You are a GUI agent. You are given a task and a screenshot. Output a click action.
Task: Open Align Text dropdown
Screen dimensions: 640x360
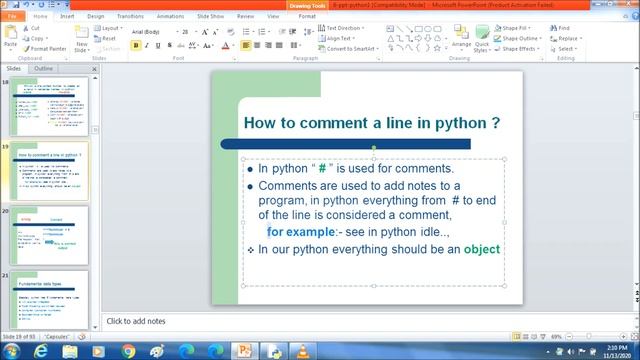[337, 38]
